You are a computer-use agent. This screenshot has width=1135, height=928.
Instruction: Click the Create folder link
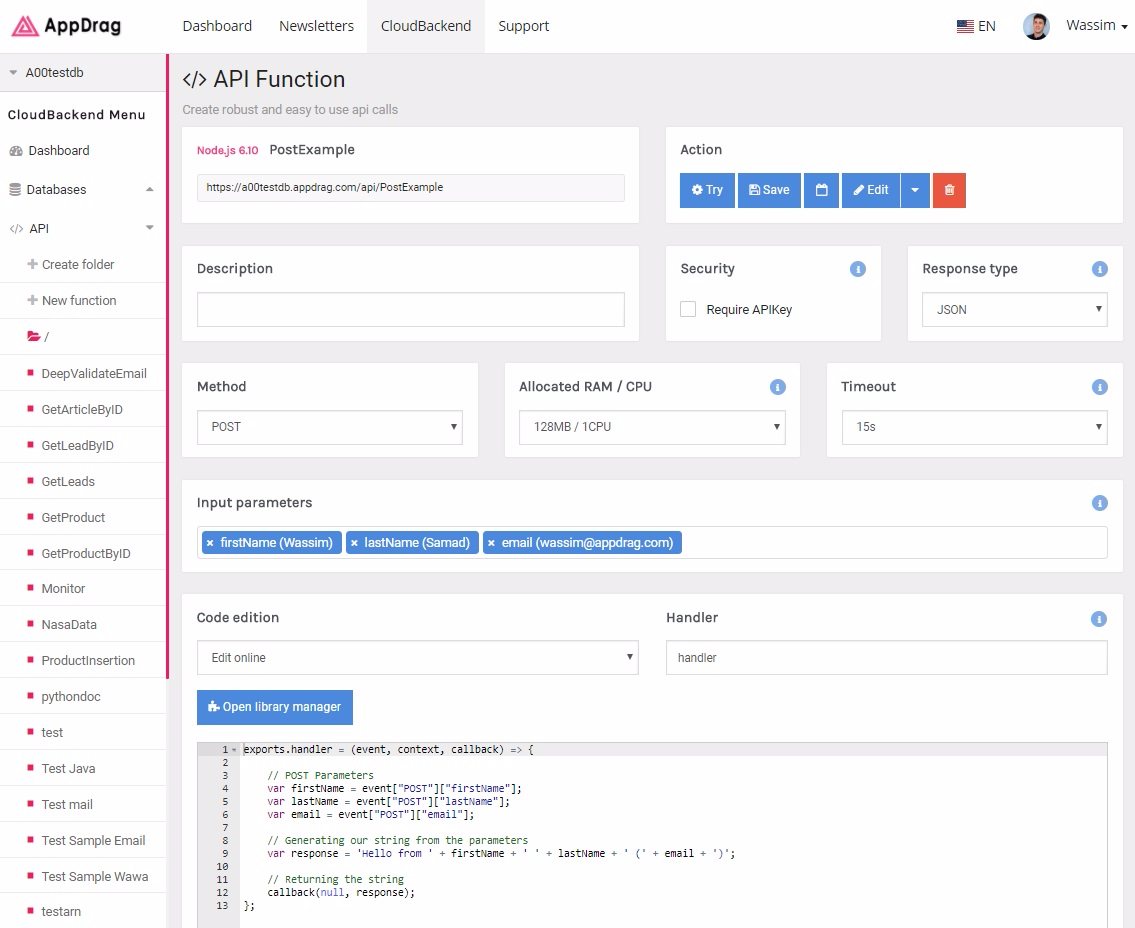tap(78, 265)
